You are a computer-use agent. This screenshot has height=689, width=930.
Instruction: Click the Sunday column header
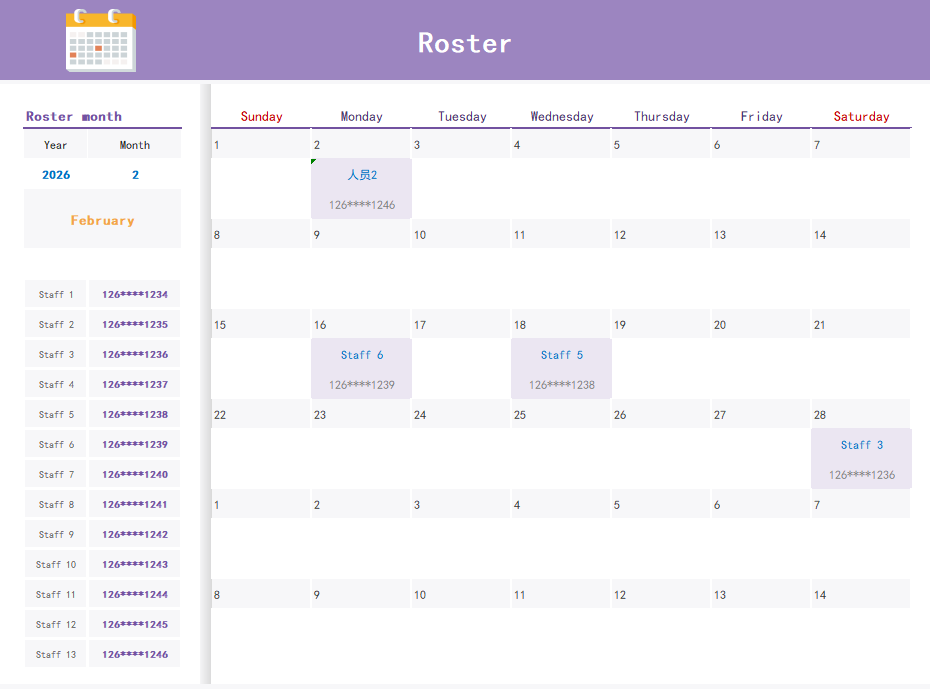pyautogui.click(x=261, y=117)
